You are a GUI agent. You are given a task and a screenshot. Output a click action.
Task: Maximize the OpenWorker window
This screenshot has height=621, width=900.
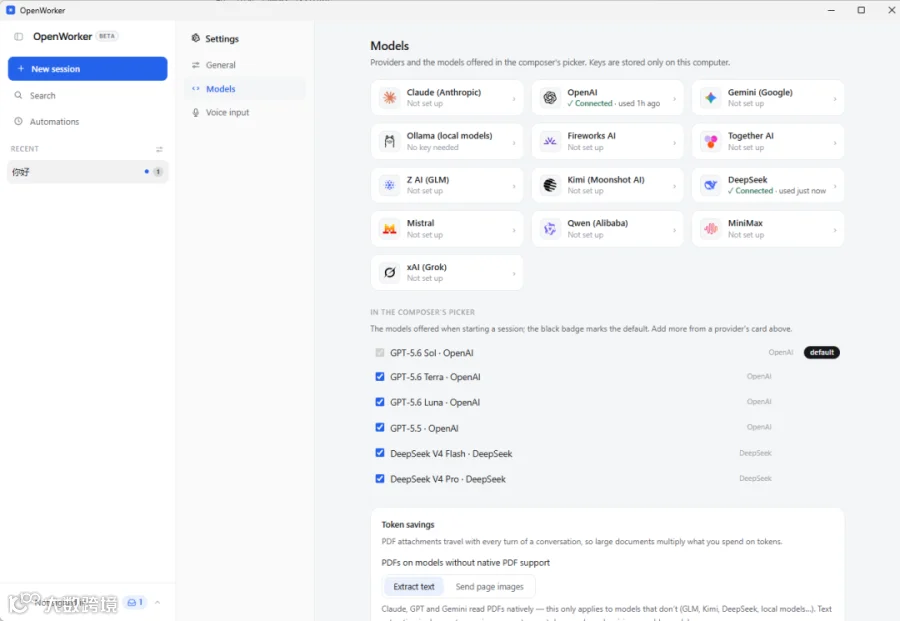point(861,10)
